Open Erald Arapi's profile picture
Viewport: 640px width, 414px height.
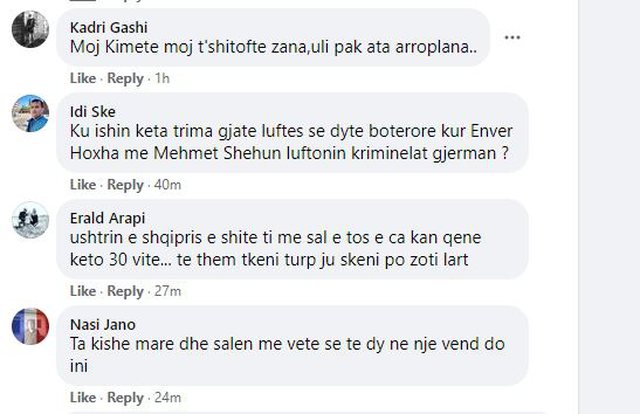pos(30,219)
